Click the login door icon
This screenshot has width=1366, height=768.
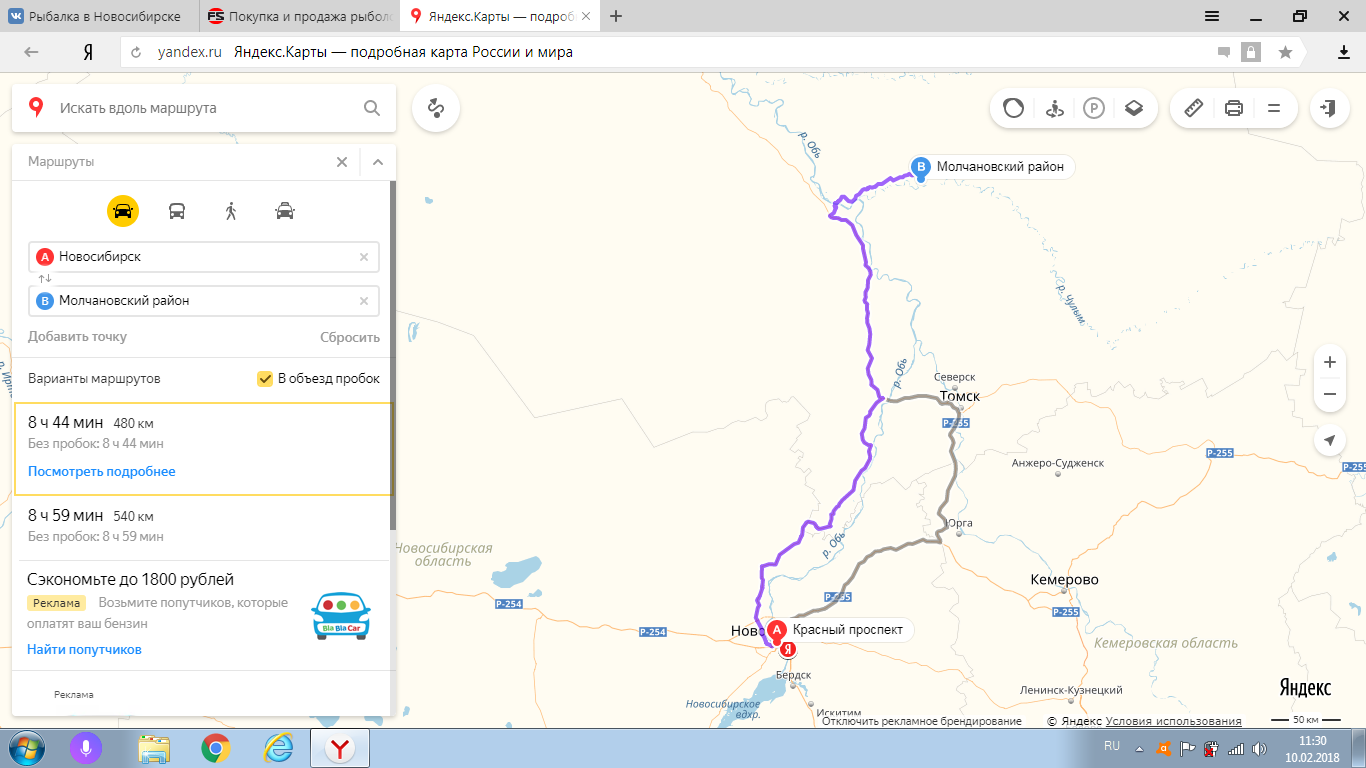coord(1328,108)
